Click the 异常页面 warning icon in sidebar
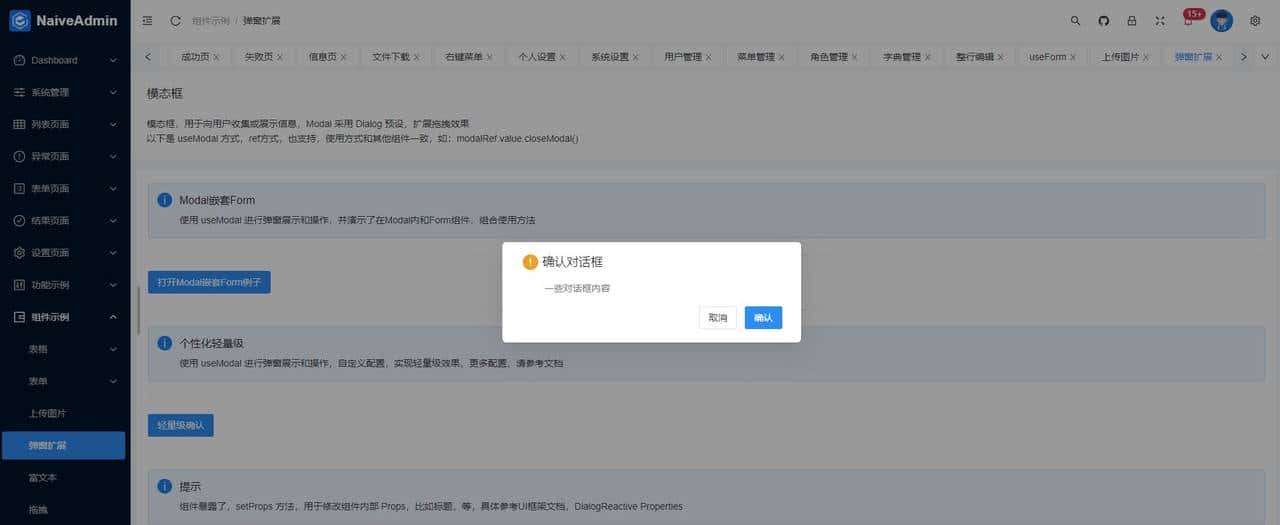The height and width of the screenshot is (525, 1280). 19,156
